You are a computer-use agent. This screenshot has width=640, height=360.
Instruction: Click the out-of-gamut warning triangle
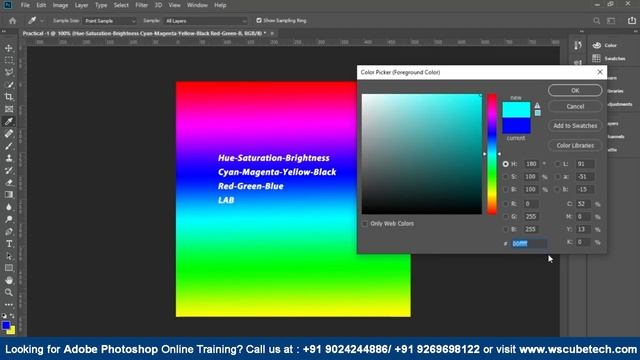537,106
